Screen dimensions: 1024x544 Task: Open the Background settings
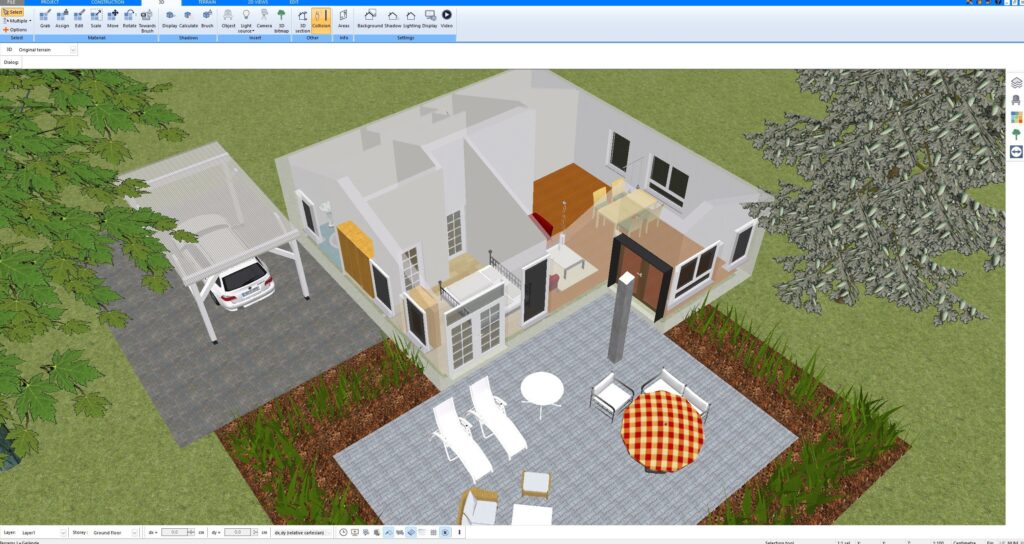369,18
